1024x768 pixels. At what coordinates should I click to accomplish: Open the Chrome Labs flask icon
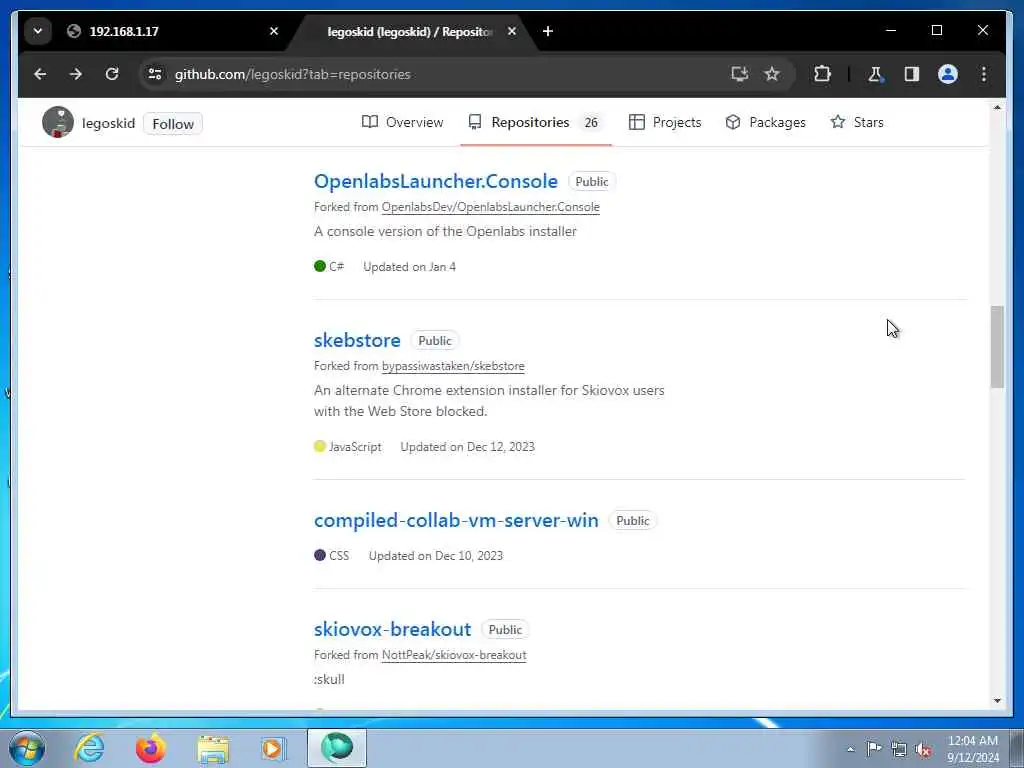tap(875, 74)
